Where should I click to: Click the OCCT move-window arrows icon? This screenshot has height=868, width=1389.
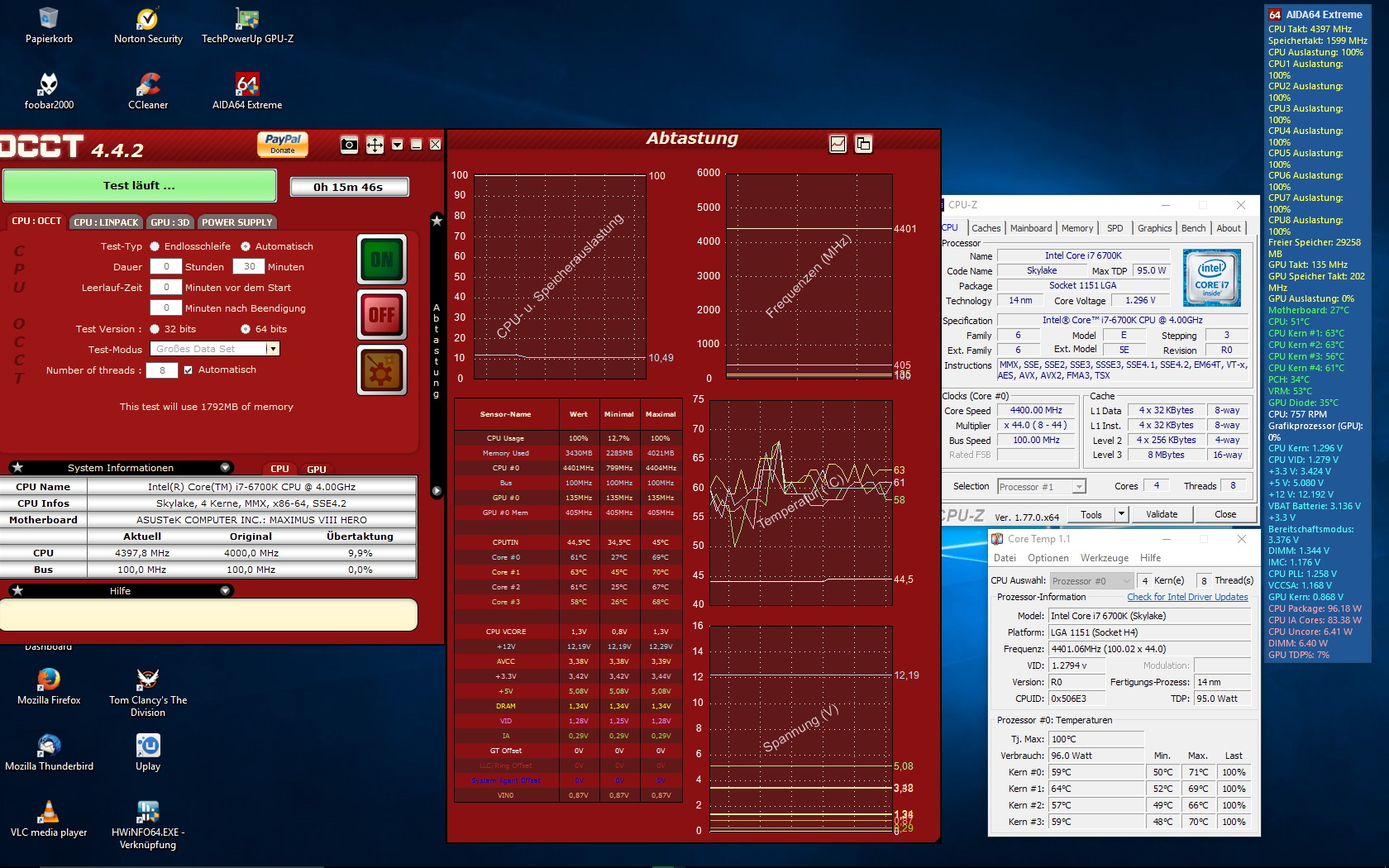click(x=375, y=145)
